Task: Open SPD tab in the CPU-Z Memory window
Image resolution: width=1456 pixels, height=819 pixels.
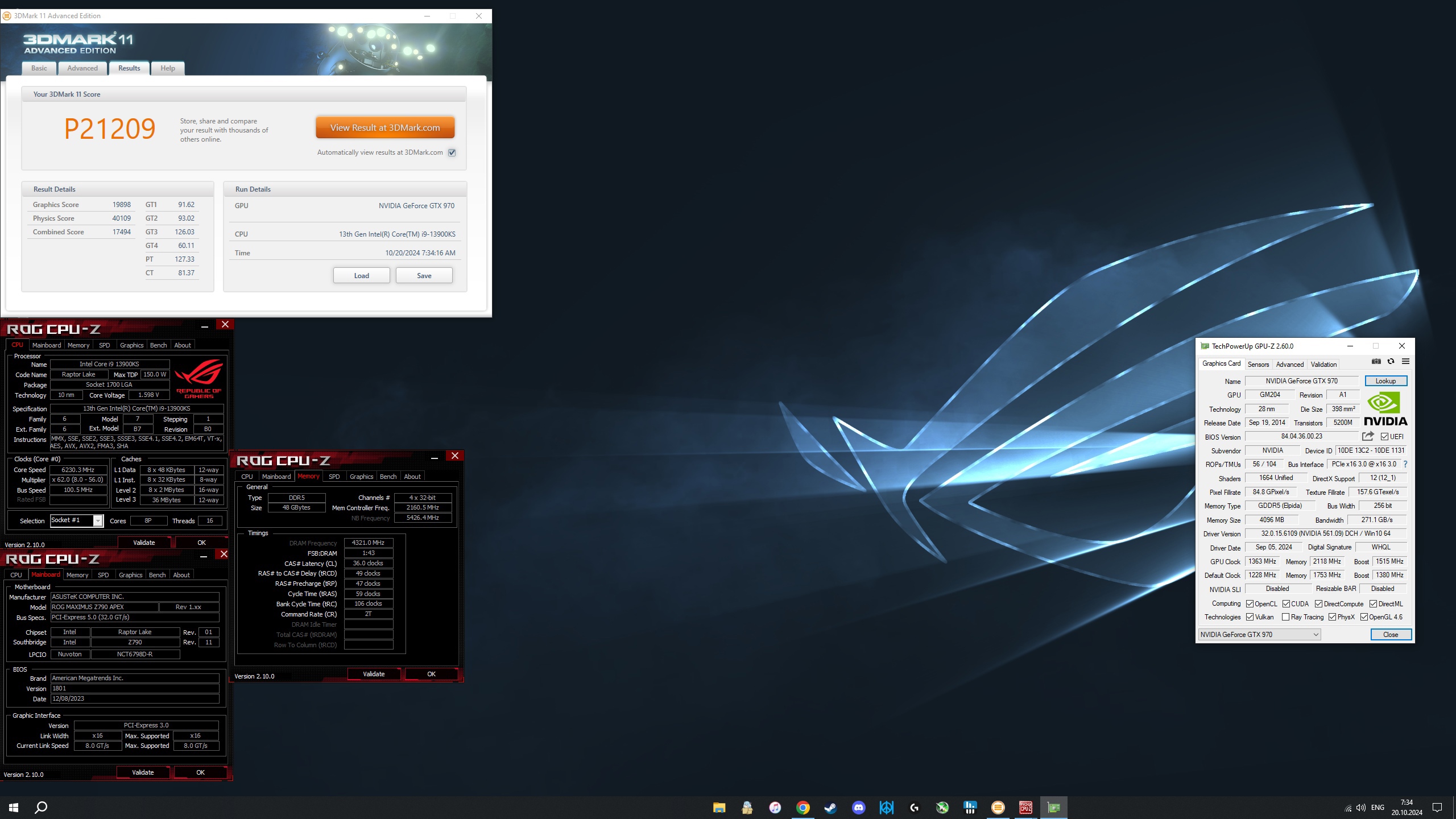Action: point(334,477)
